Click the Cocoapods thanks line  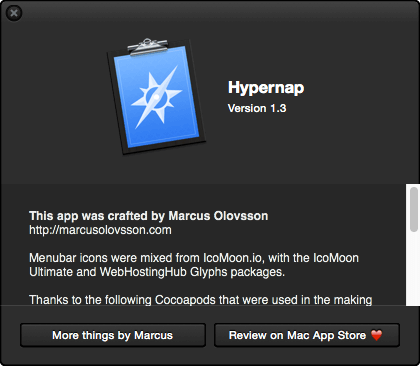pos(201,300)
